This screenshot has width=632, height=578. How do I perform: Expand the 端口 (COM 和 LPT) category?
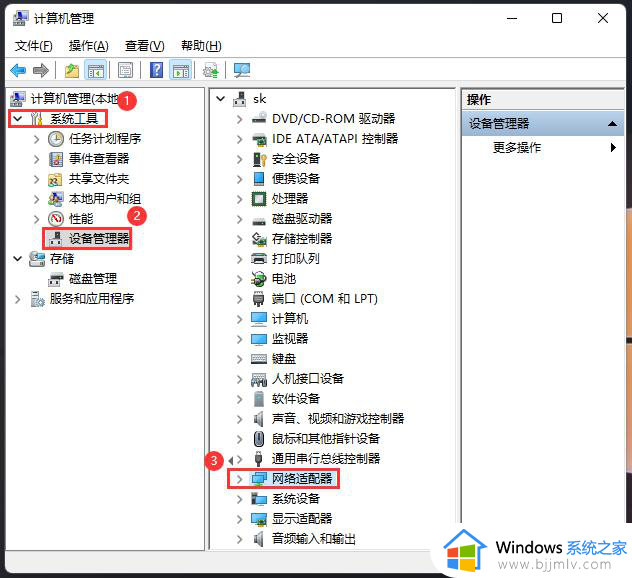pyautogui.click(x=239, y=299)
